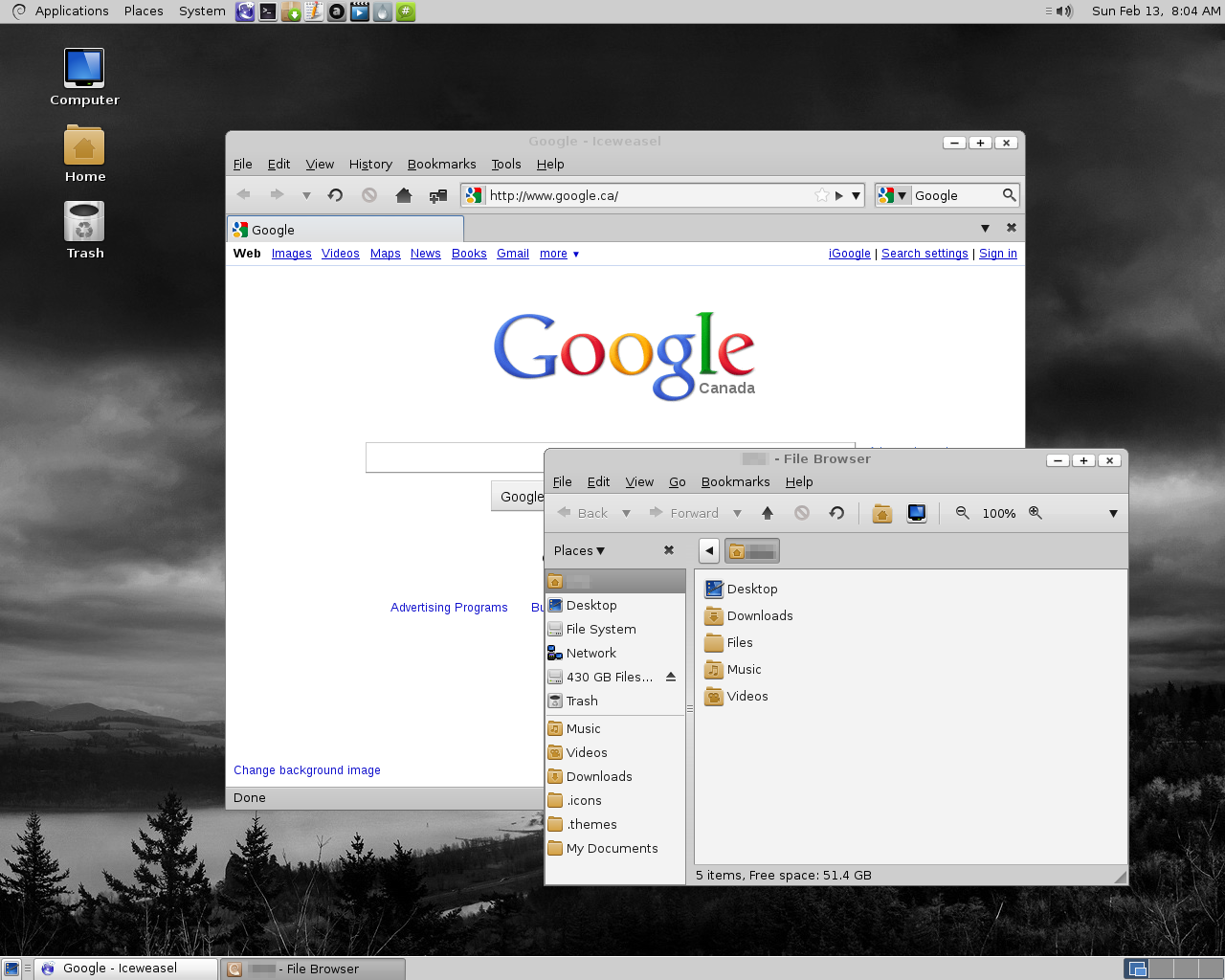Toggle path bar back arrow button
Screen dimensions: 1225x980
tap(709, 550)
